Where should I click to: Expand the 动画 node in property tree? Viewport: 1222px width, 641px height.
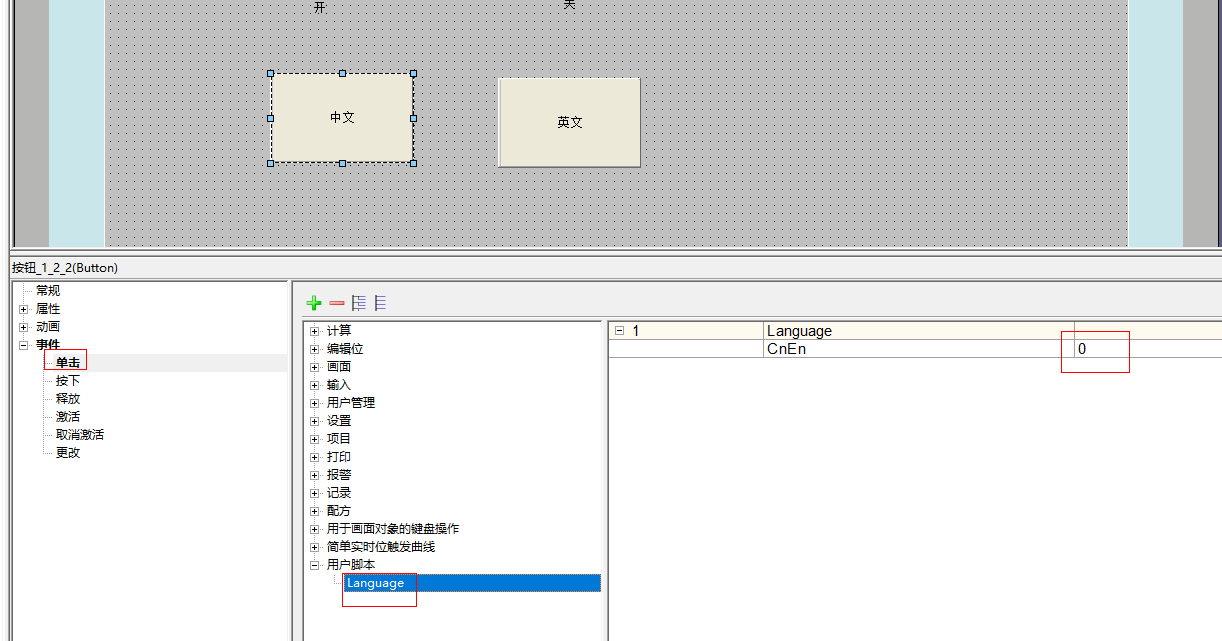[x=23, y=327]
